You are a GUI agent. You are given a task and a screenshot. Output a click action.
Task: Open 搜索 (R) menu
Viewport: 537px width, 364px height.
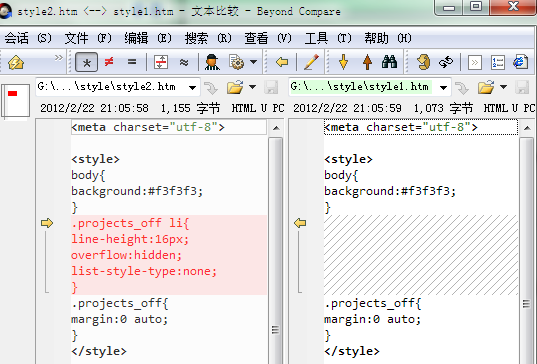point(208,38)
